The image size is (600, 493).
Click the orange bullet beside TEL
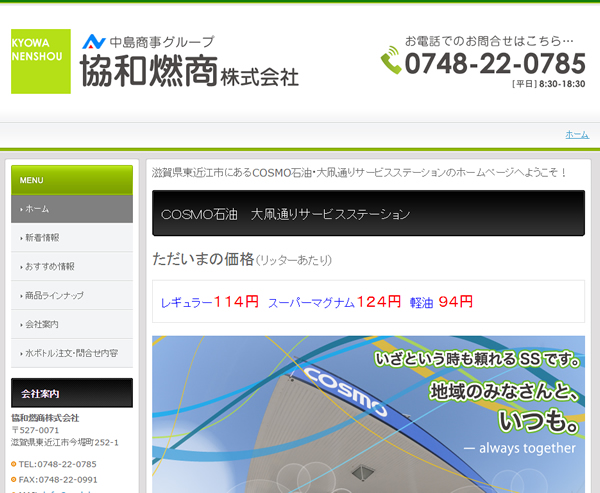point(14,464)
